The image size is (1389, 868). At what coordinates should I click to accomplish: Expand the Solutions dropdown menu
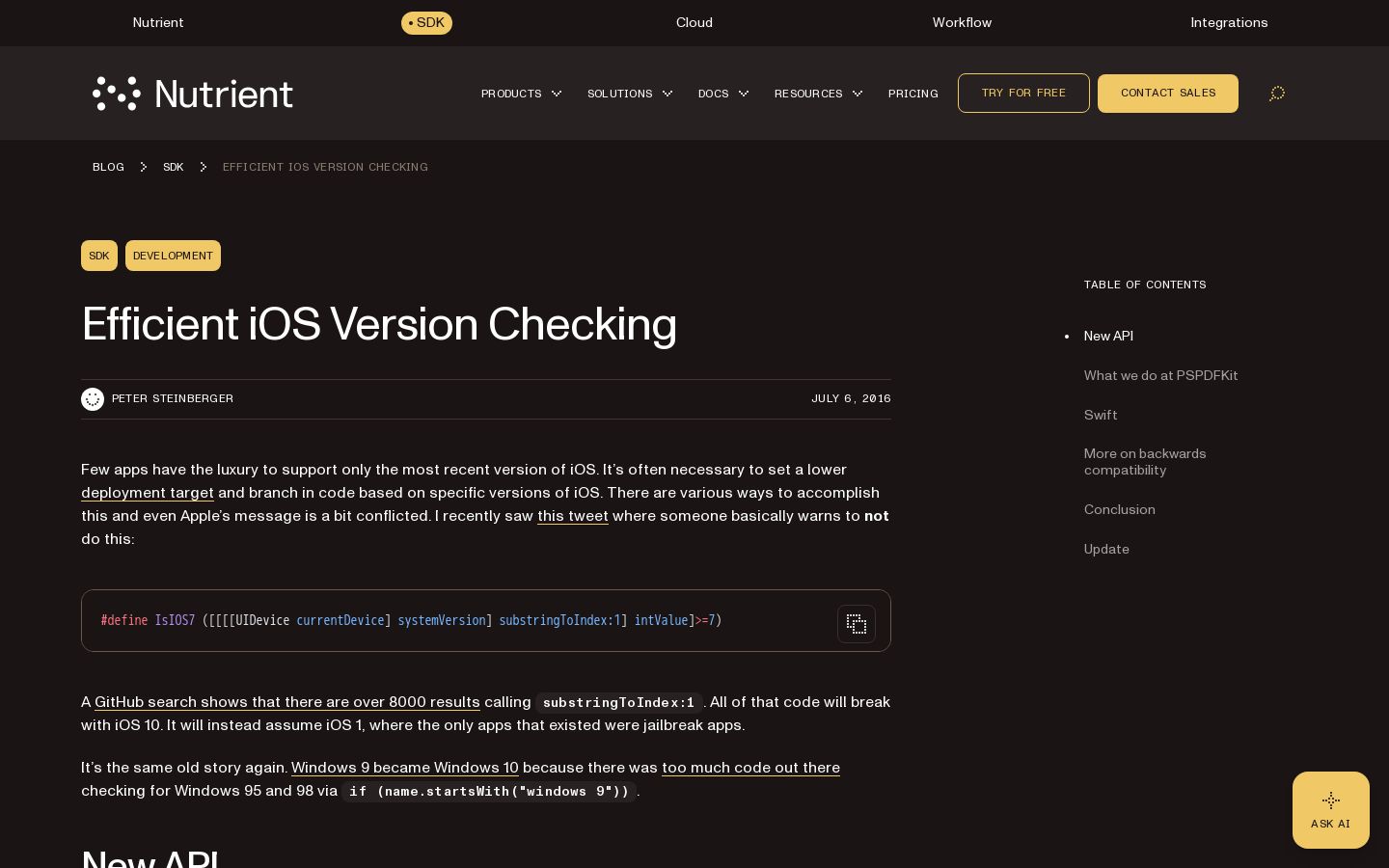click(x=630, y=94)
